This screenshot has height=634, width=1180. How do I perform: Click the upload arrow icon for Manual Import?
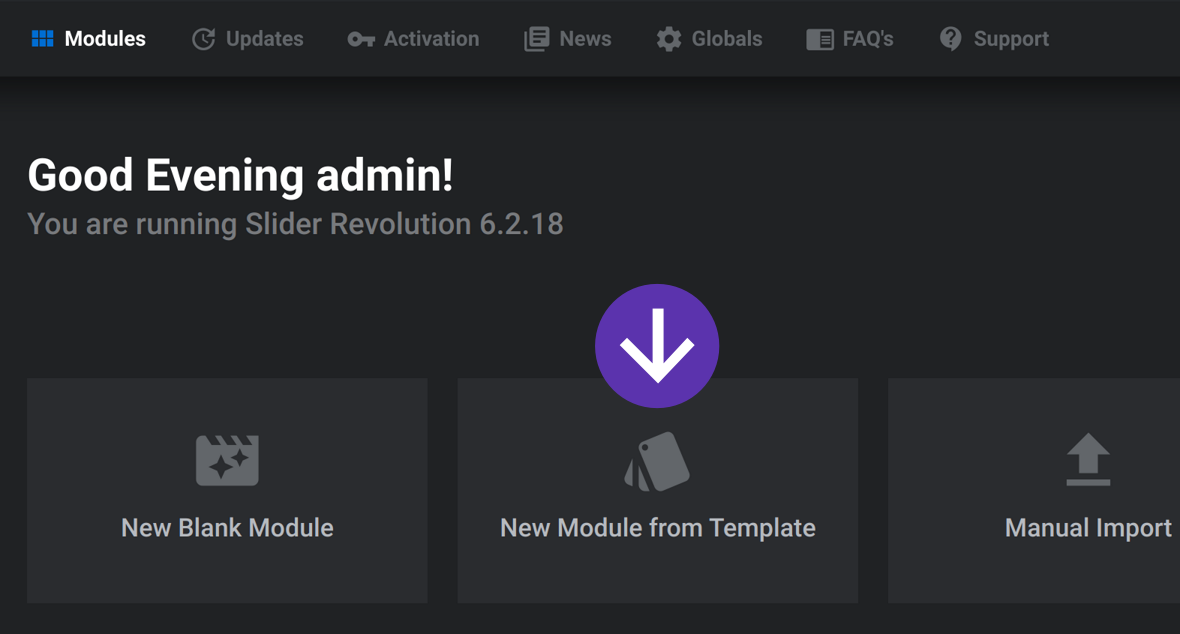tap(1088, 460)
